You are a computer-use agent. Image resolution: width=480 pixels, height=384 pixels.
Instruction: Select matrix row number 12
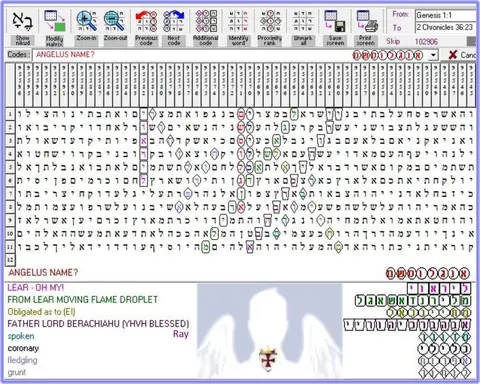[x=10, y=259]
